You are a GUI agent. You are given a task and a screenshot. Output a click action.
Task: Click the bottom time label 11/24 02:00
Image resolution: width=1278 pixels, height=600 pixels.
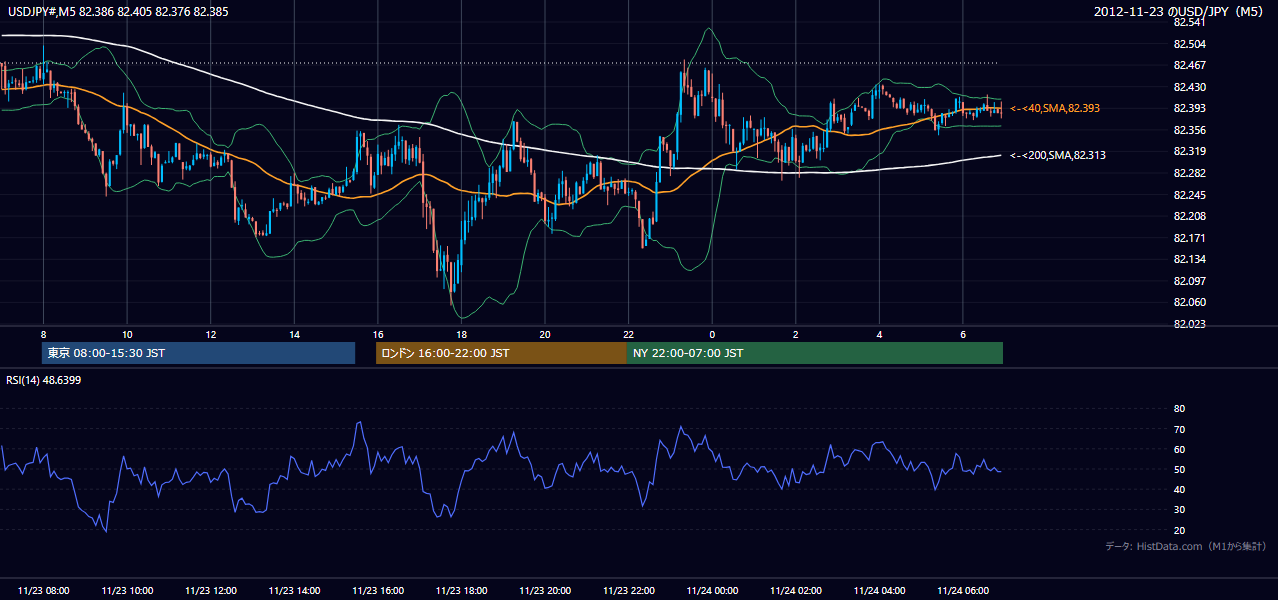[795, 591]
